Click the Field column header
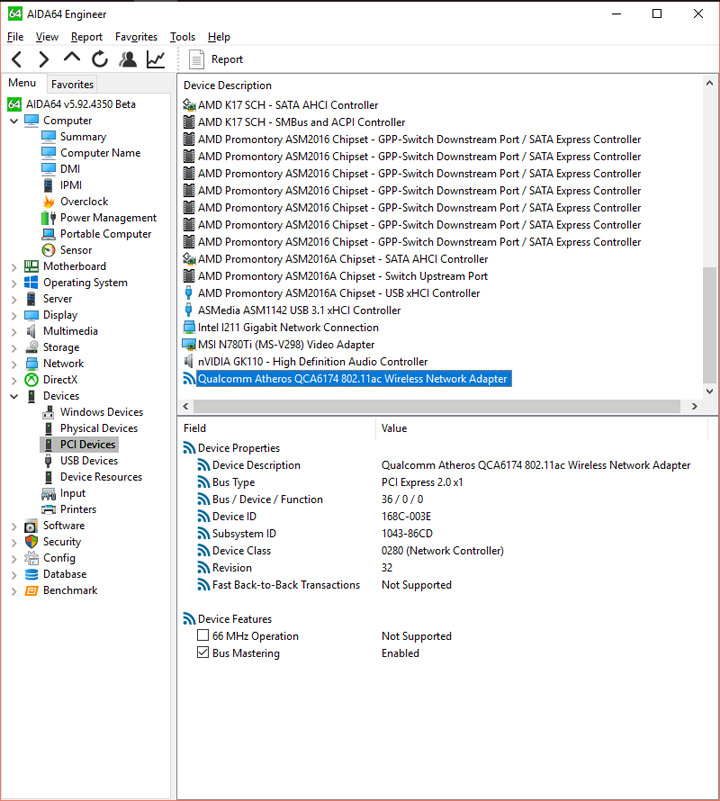 click(195, 428)
